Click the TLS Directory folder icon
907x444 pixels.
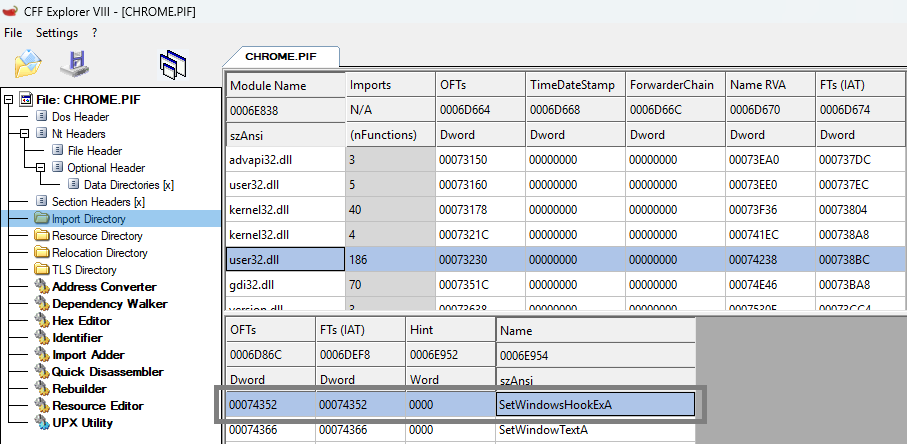click(42, 269)
